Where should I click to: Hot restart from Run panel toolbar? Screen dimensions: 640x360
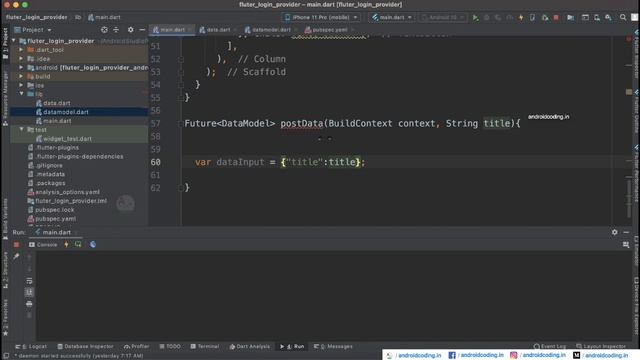[78, 244]
